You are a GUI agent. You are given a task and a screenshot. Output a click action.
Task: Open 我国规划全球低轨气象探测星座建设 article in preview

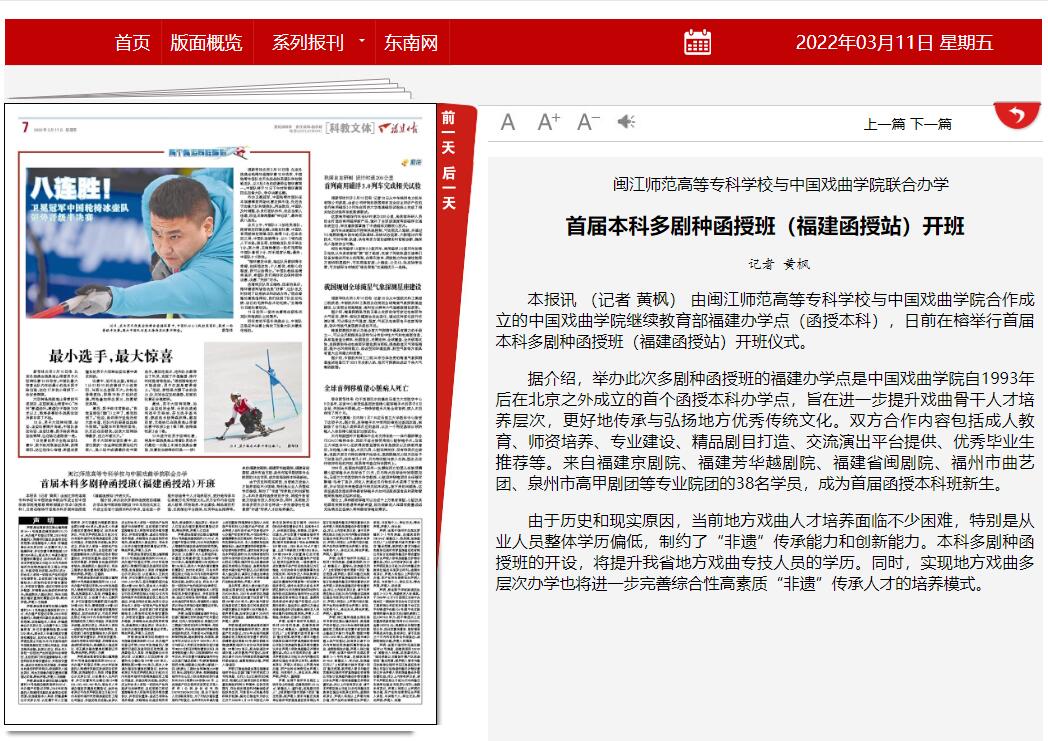(x=373, y=287)
